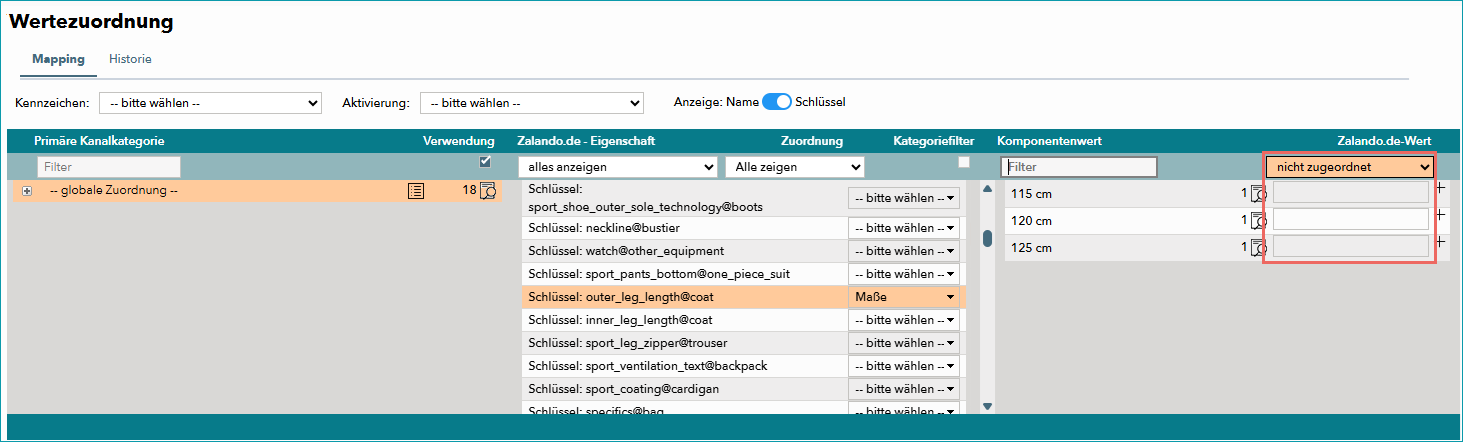This screenshot has width=1463, height=442.
Task: Select the 'Schlüssel: neckline@bustier' row
Action: pos(743,228)
